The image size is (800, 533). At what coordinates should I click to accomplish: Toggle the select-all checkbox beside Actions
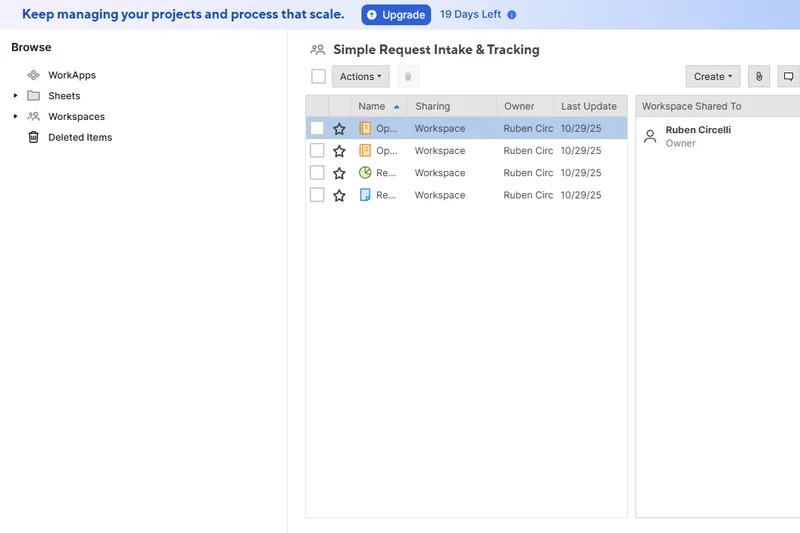pos(318,77)
